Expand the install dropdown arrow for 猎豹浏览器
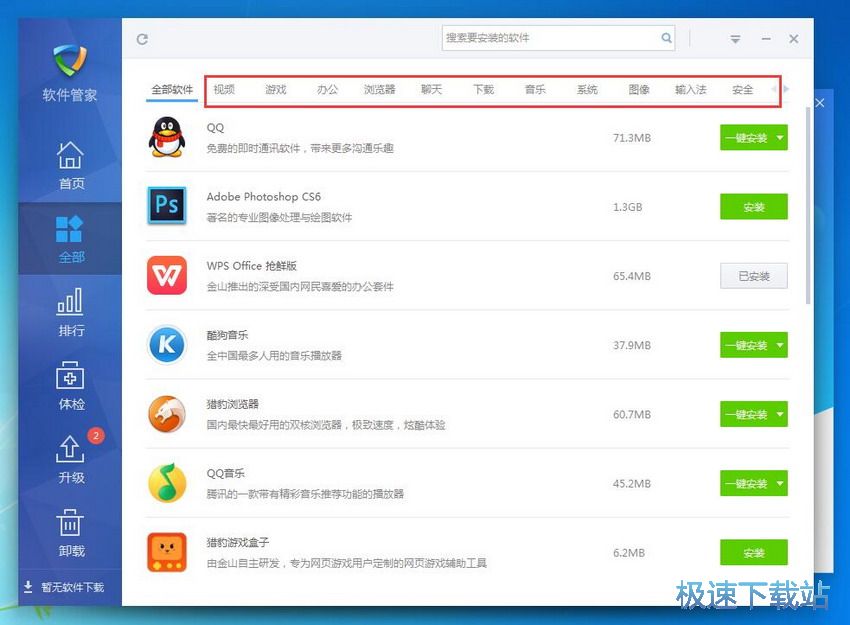The image size is (850, 625). [780, 414]
